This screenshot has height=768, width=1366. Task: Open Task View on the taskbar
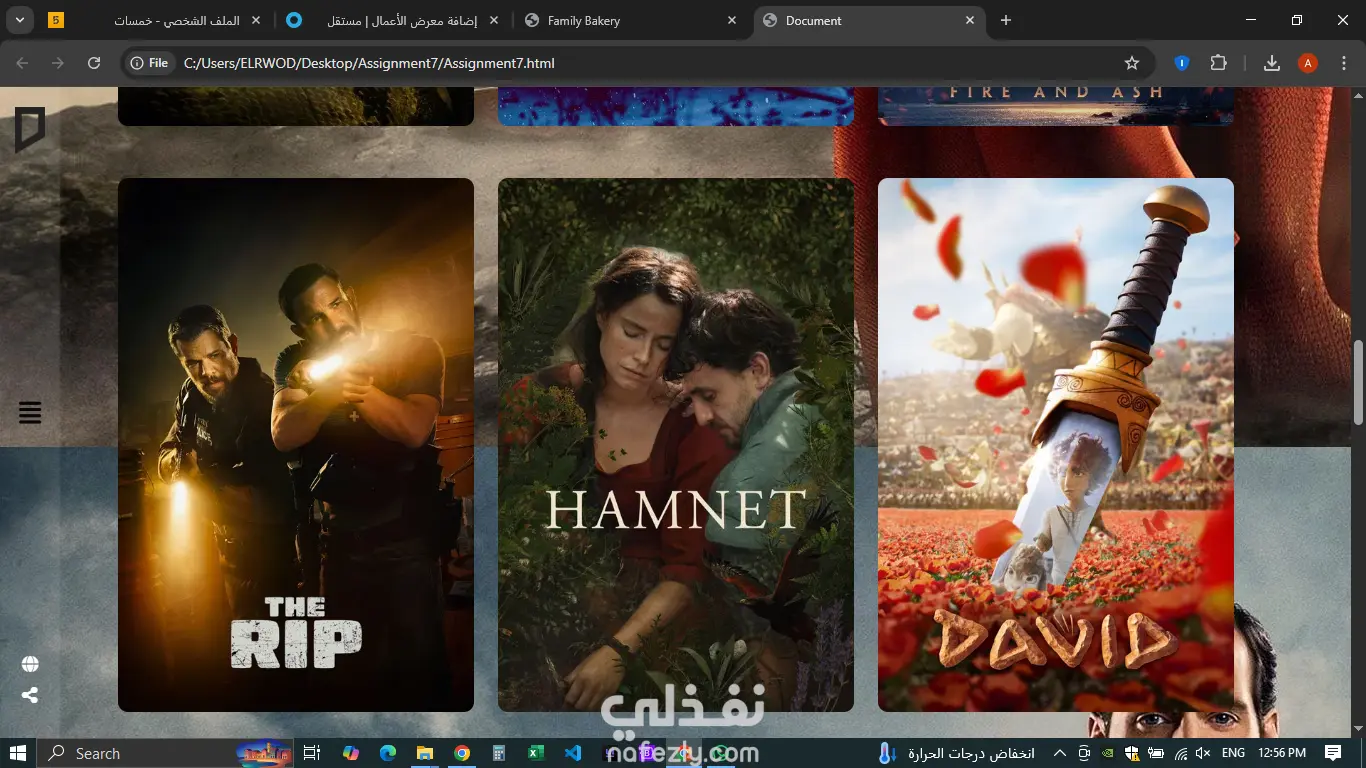coord(312,753)
